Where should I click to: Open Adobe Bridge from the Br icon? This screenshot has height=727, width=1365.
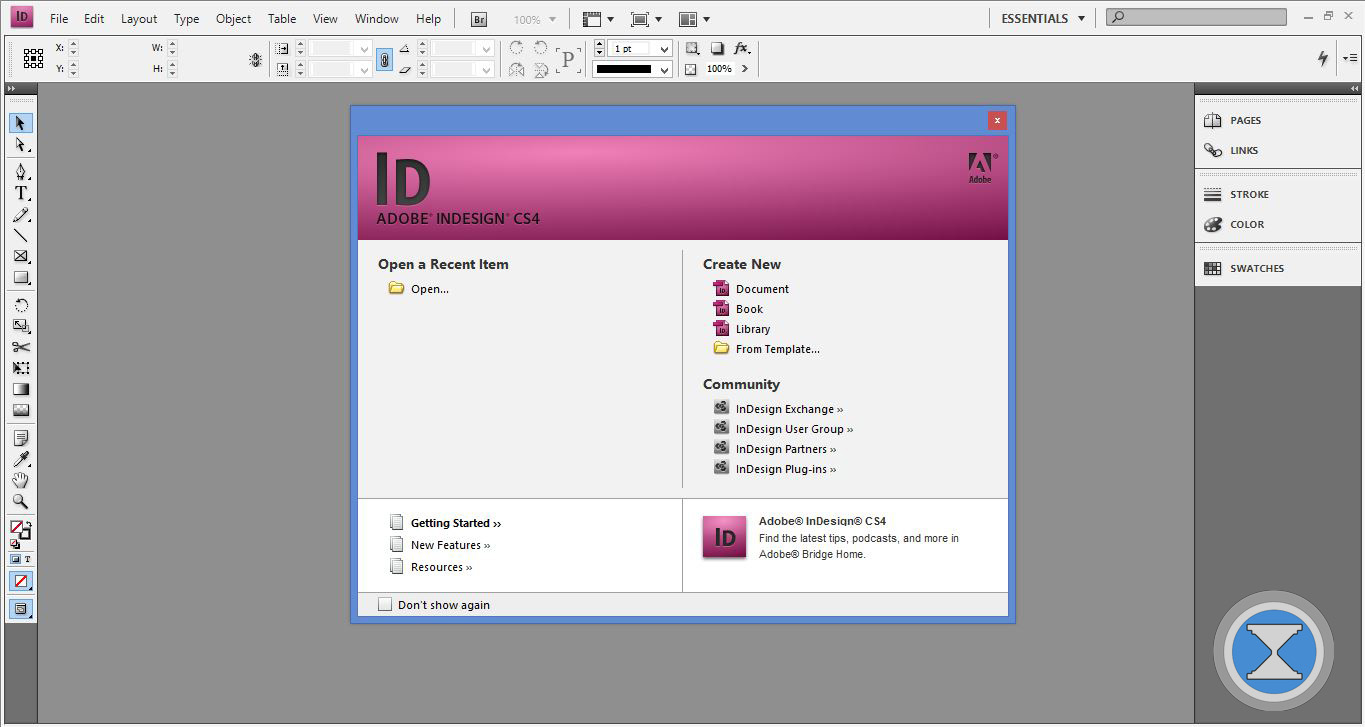click(479, 19)
